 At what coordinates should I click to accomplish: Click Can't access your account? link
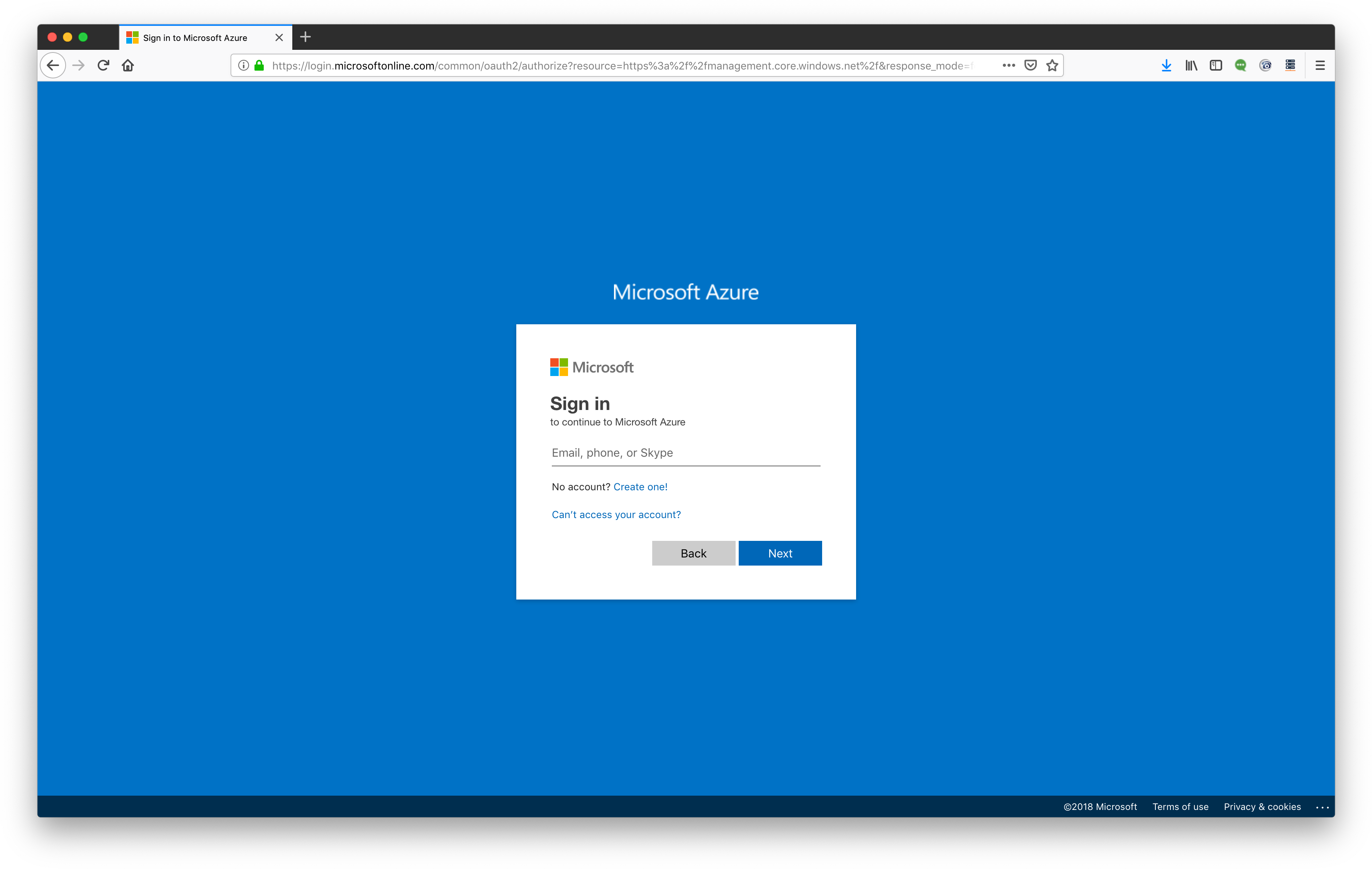pos(616,514)
